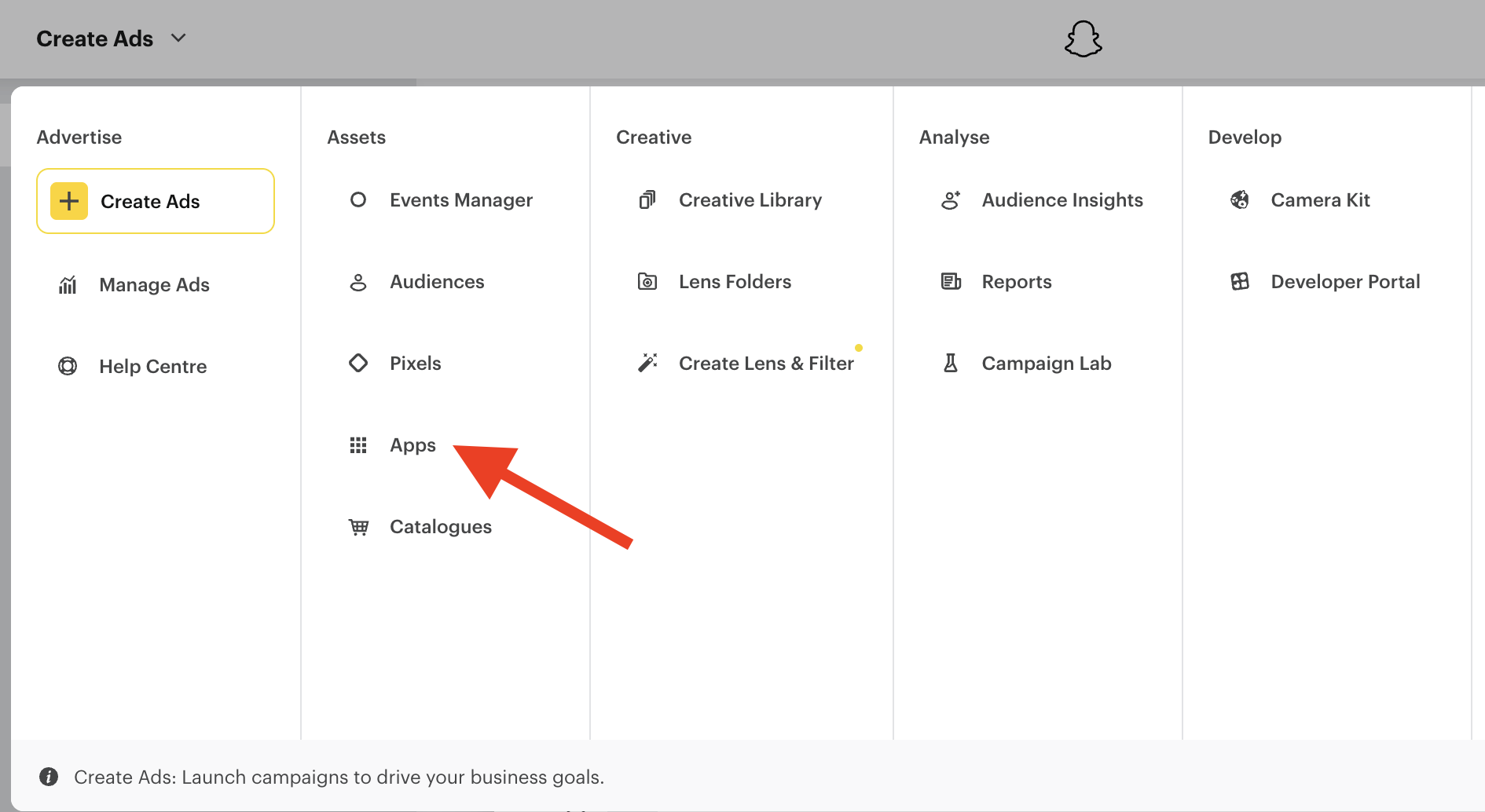
Task: Click the Create Ads header title
Action: (x=94, y=38)
